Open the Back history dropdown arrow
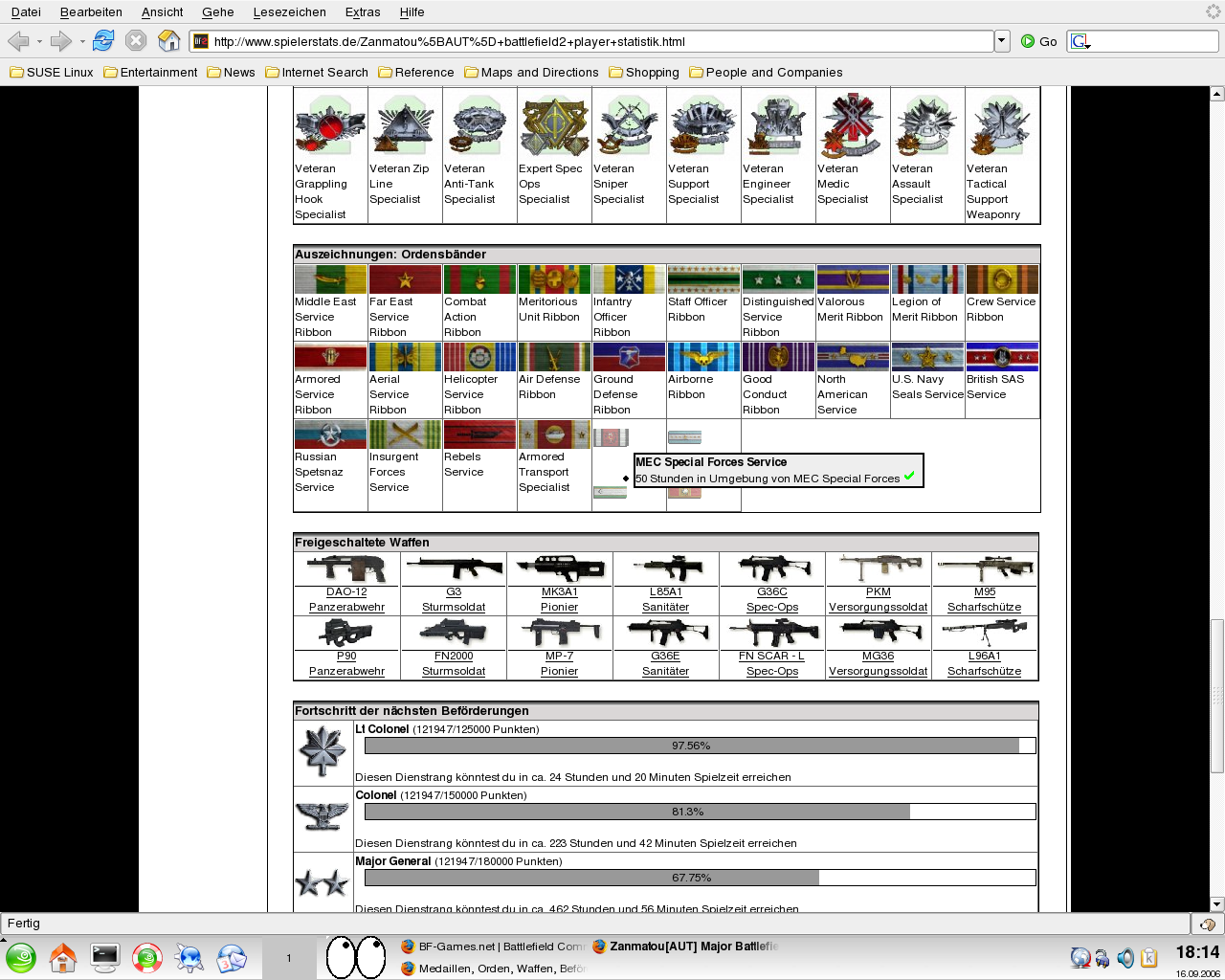Screen dimensions: 1225x980 [39, 42]
